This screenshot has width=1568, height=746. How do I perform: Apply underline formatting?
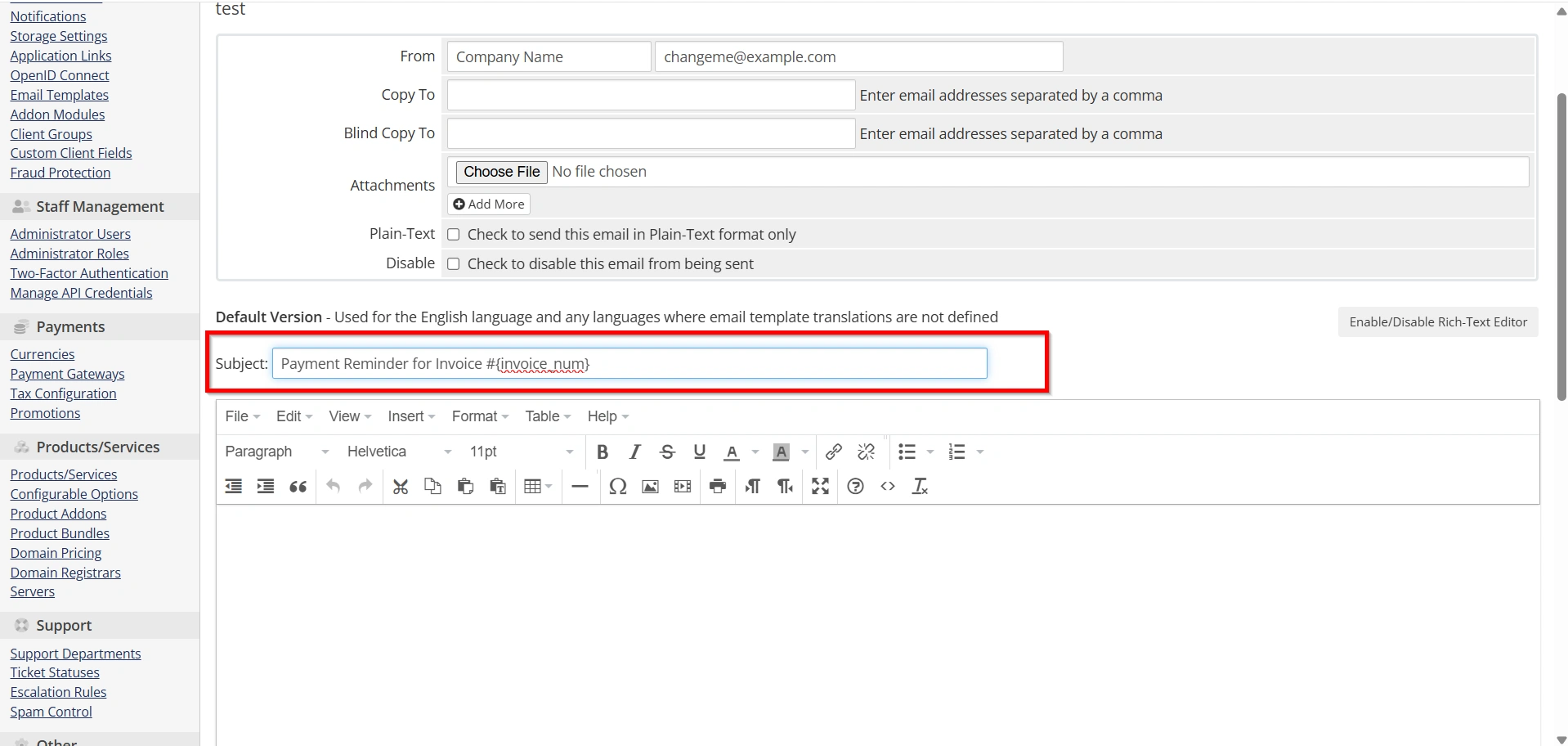pyautogui.click(x=699, y=452)
